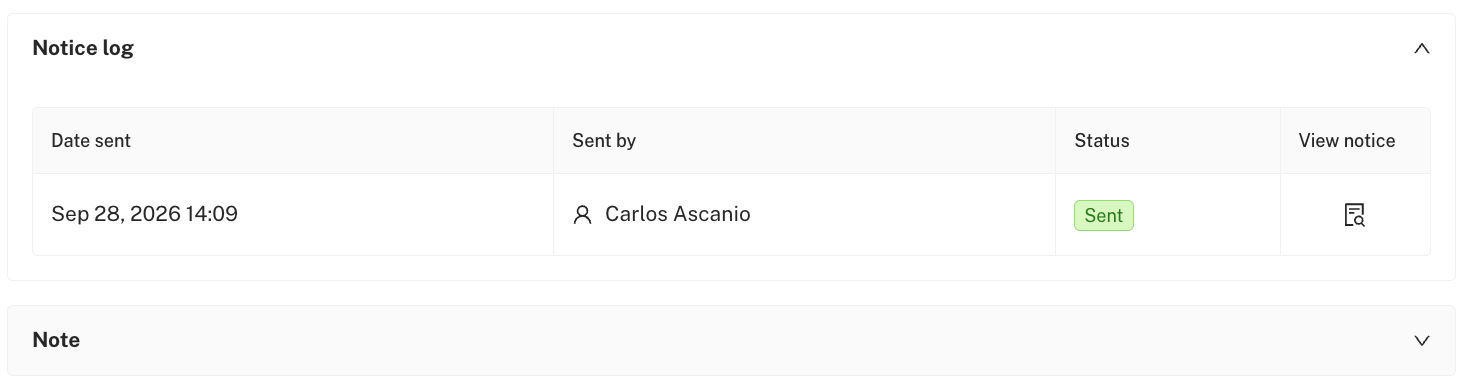Click the Status column header
The height and width of the screenshot is (379, 1474).
[x=1102, y=141]
